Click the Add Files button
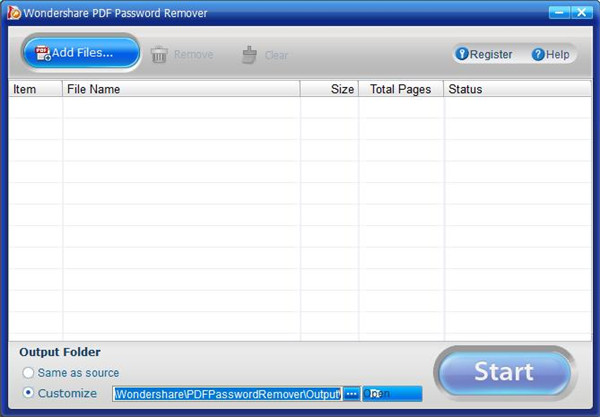The height and width of the screenshot is (417, 600). 81,53
